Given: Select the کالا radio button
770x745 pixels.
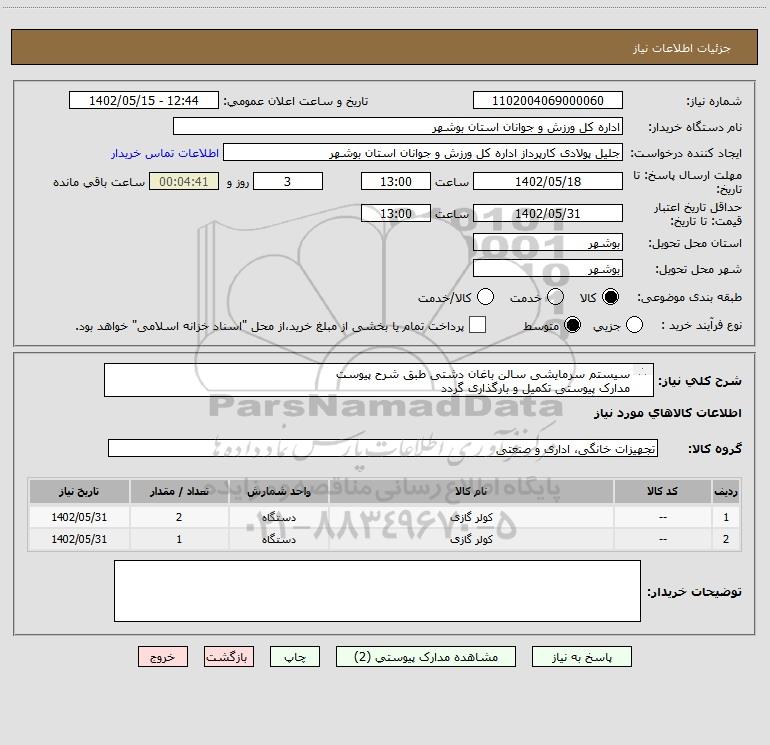Looking at the screenshot, I should click(610, 297).
